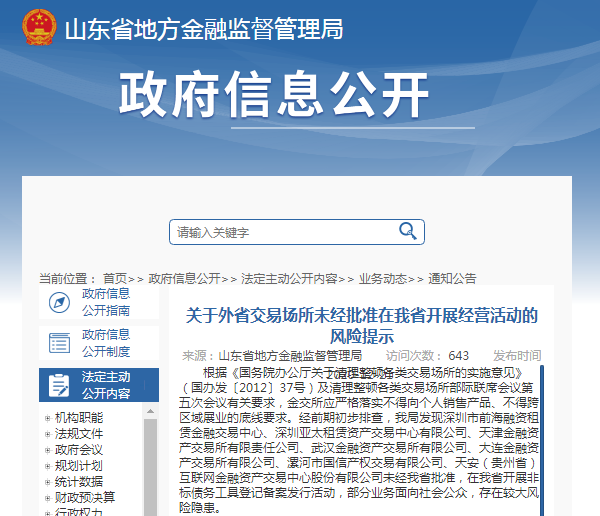Image resolution: width=600 pixels, height=516 pixels.
Task: Select 法定主动公开内容 sidebar item
Action: [99, 385]
